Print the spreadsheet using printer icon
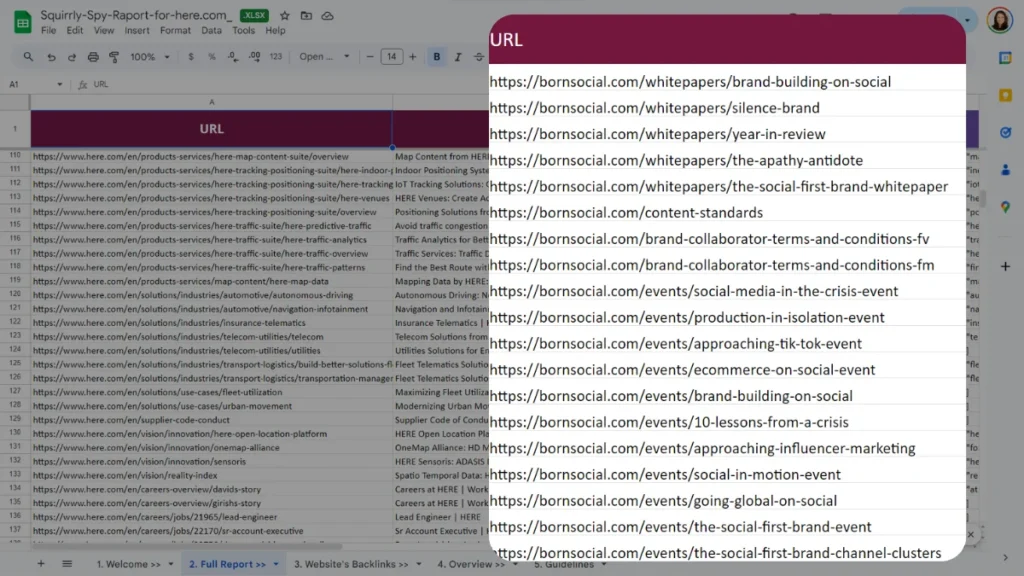This screenshot has width=1024, height=576. click(93, 57)
